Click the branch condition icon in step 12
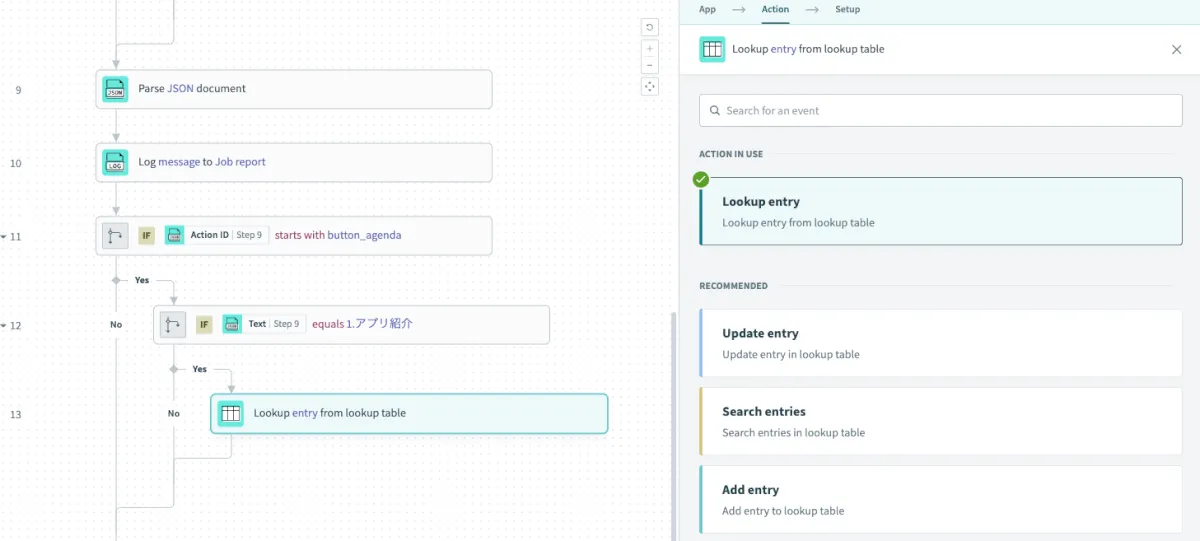Image resolution: width=1200 pixels, height=541 pixels. (x=173, y=324)
